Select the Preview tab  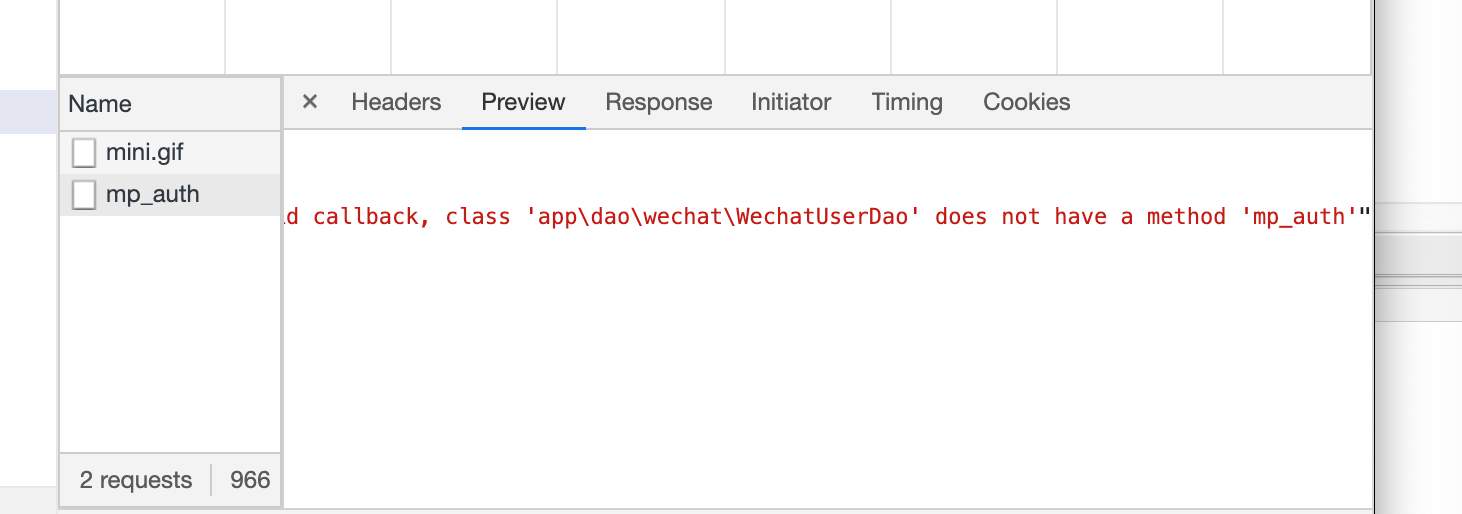coord(523,102)
